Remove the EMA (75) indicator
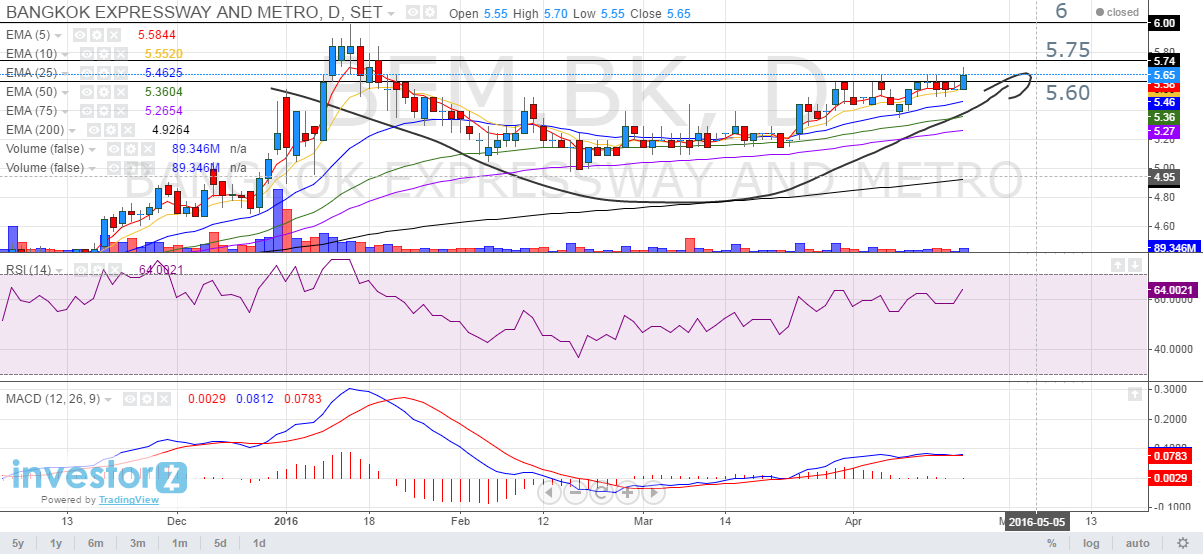1203x554 pixels. click(121, 111)
